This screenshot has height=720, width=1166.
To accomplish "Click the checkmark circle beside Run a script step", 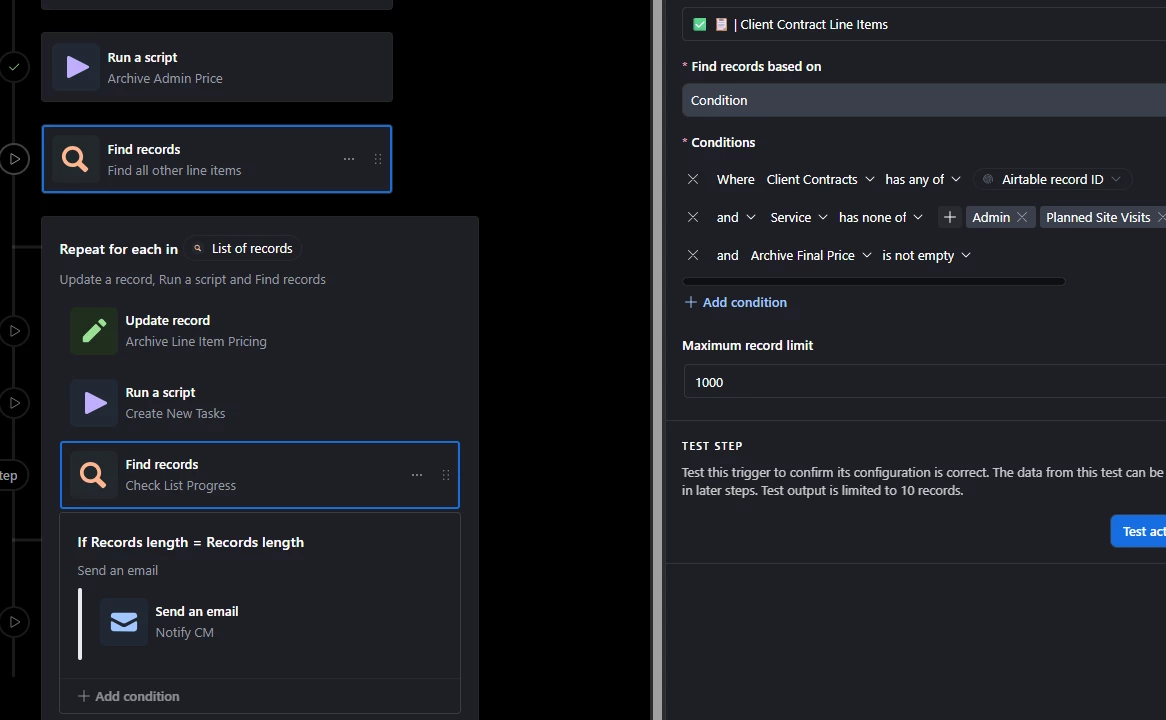I will (x=14, y=67).
